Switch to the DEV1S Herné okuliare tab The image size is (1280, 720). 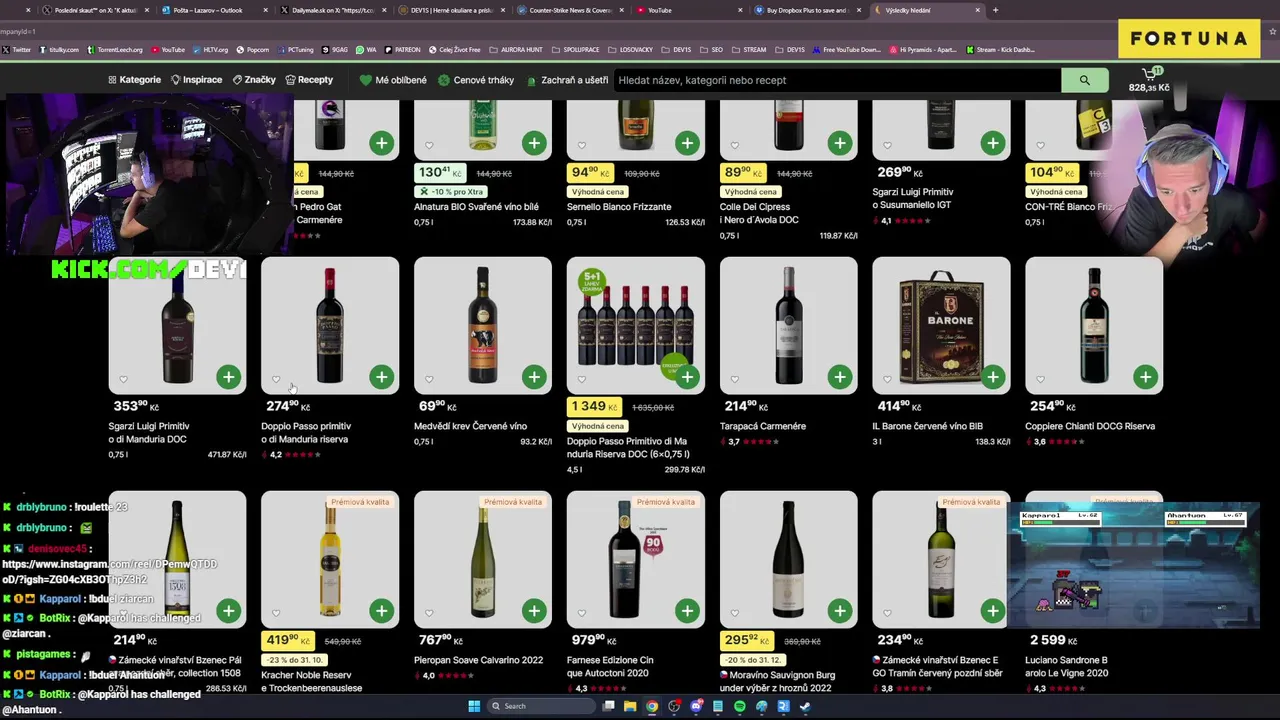[x=452, y=10]
